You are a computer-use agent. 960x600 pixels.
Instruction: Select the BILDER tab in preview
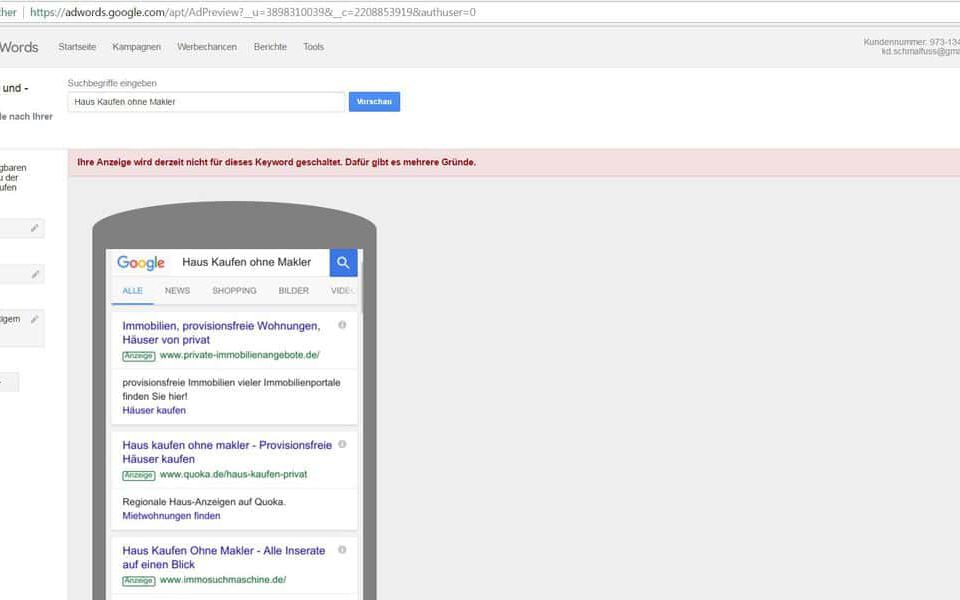pyautogui.click(x=294, y=291)
